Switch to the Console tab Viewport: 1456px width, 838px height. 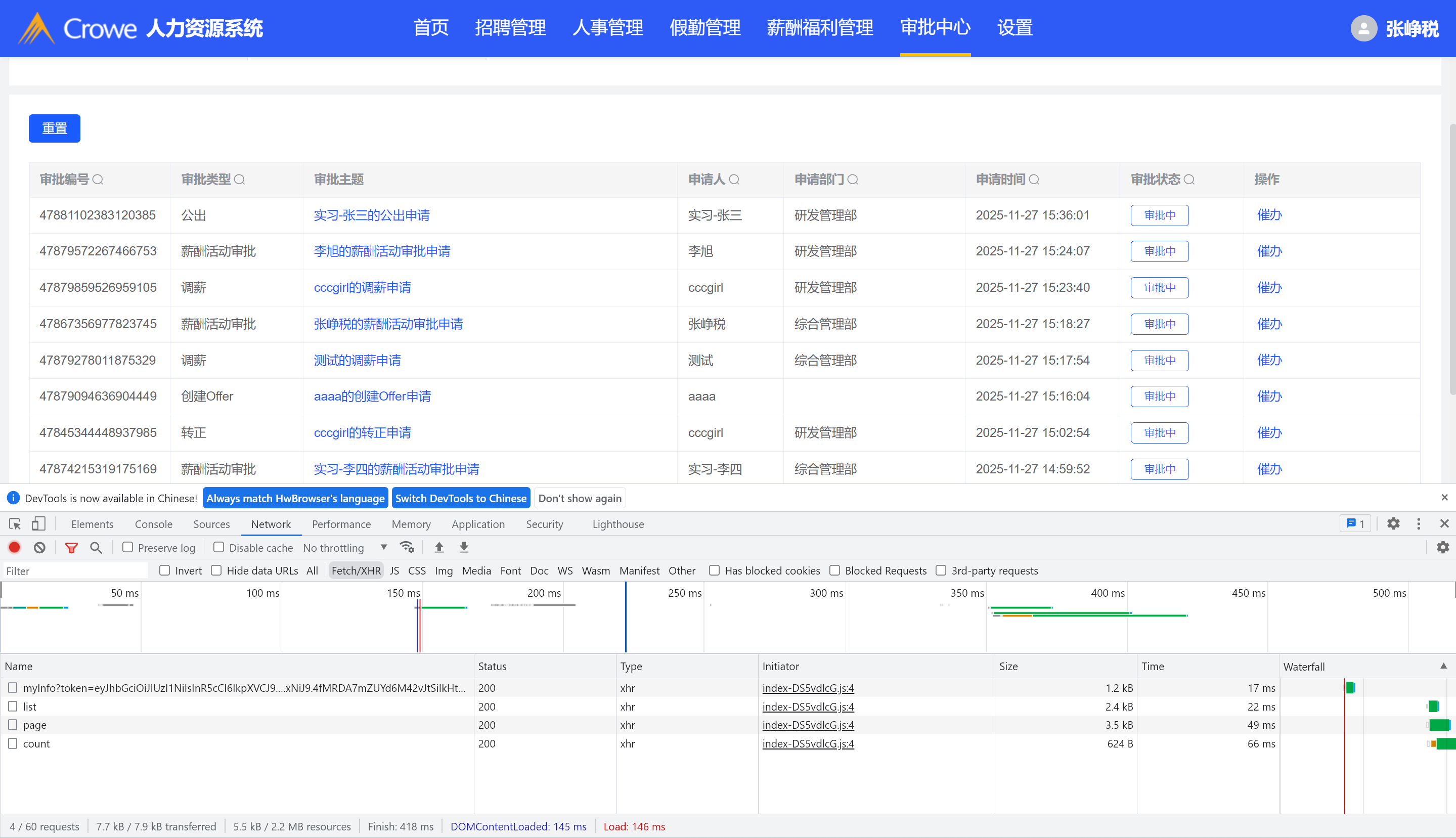(x=154, y=524)
